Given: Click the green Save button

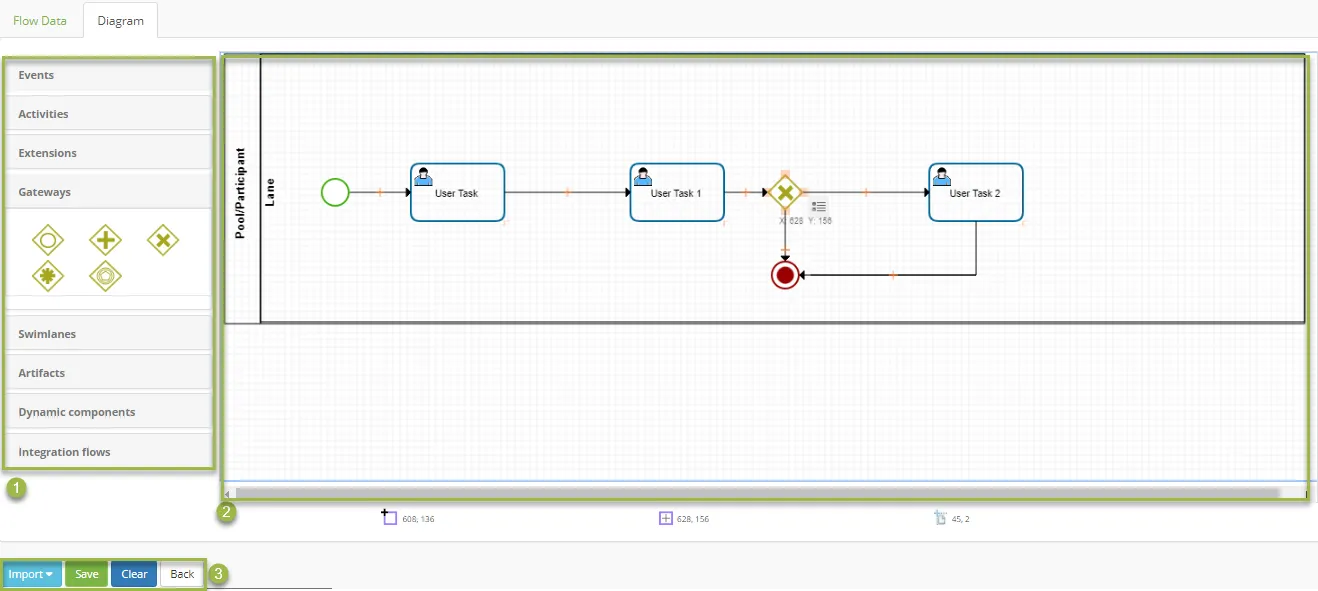Looking at the screenshot, I should tap(87, 574).
